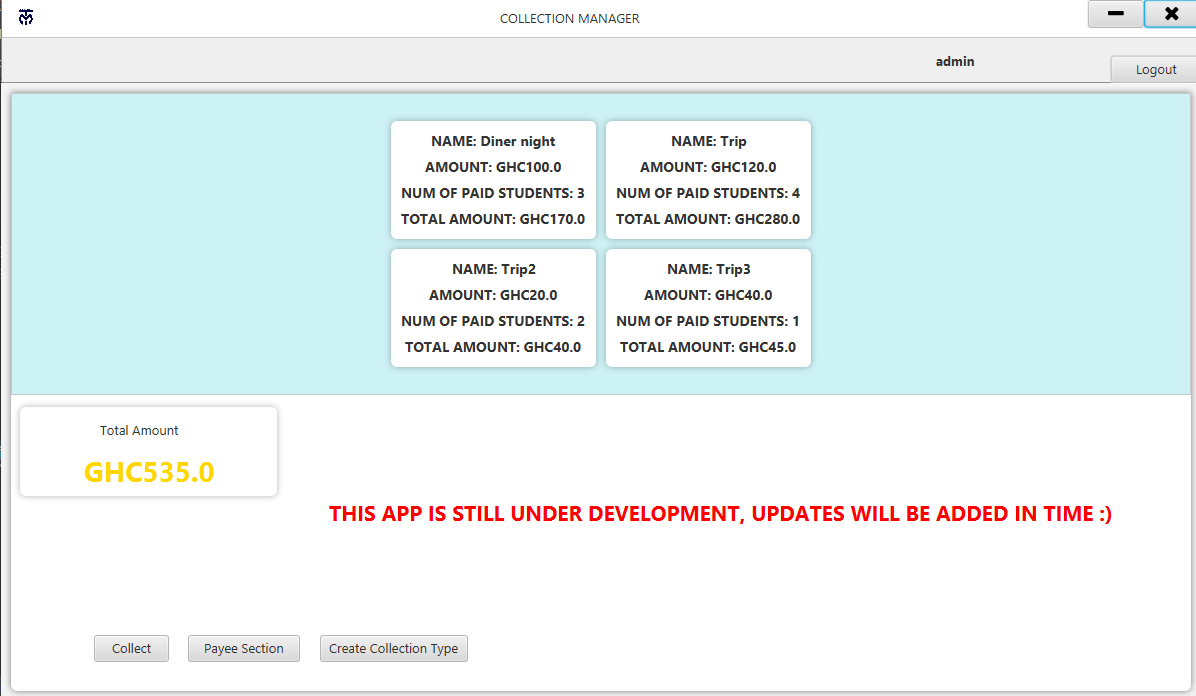Select the Trip collection card name
The width and height of the screenshot is (1196, 696).
pos(708,142)
